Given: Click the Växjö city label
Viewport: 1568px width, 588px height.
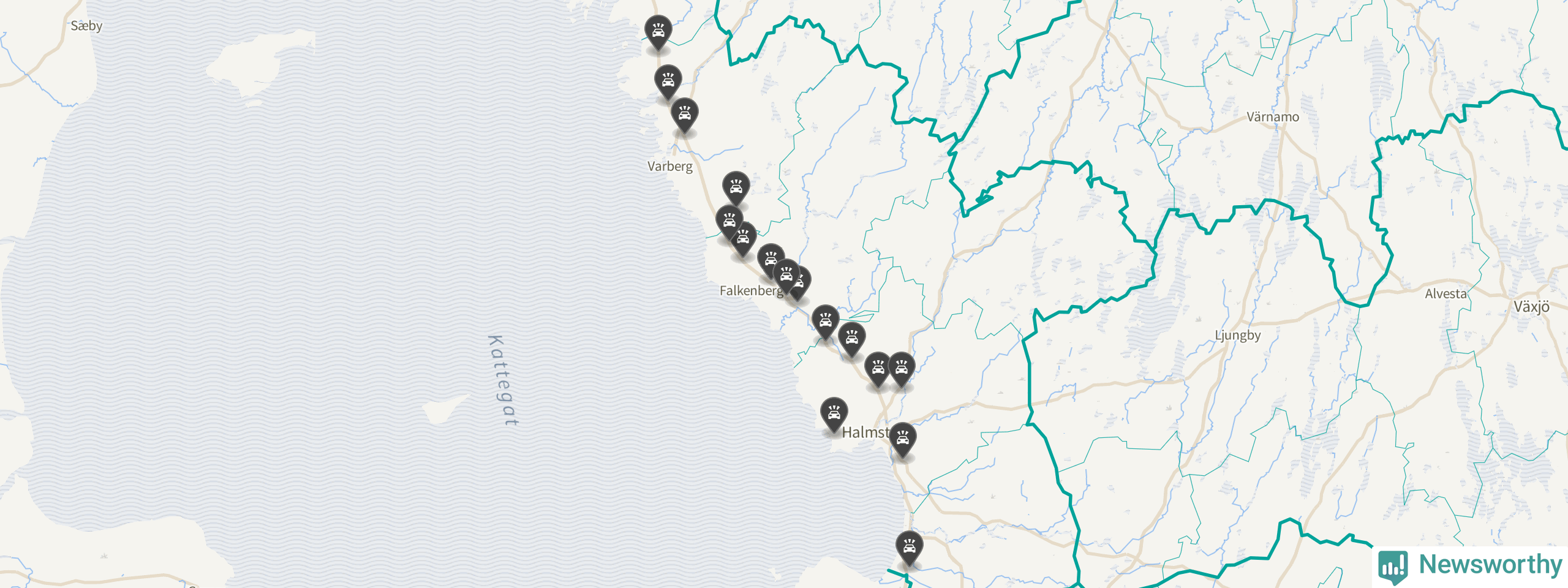Looking at the screenshot, I should tap(1531, 307).
